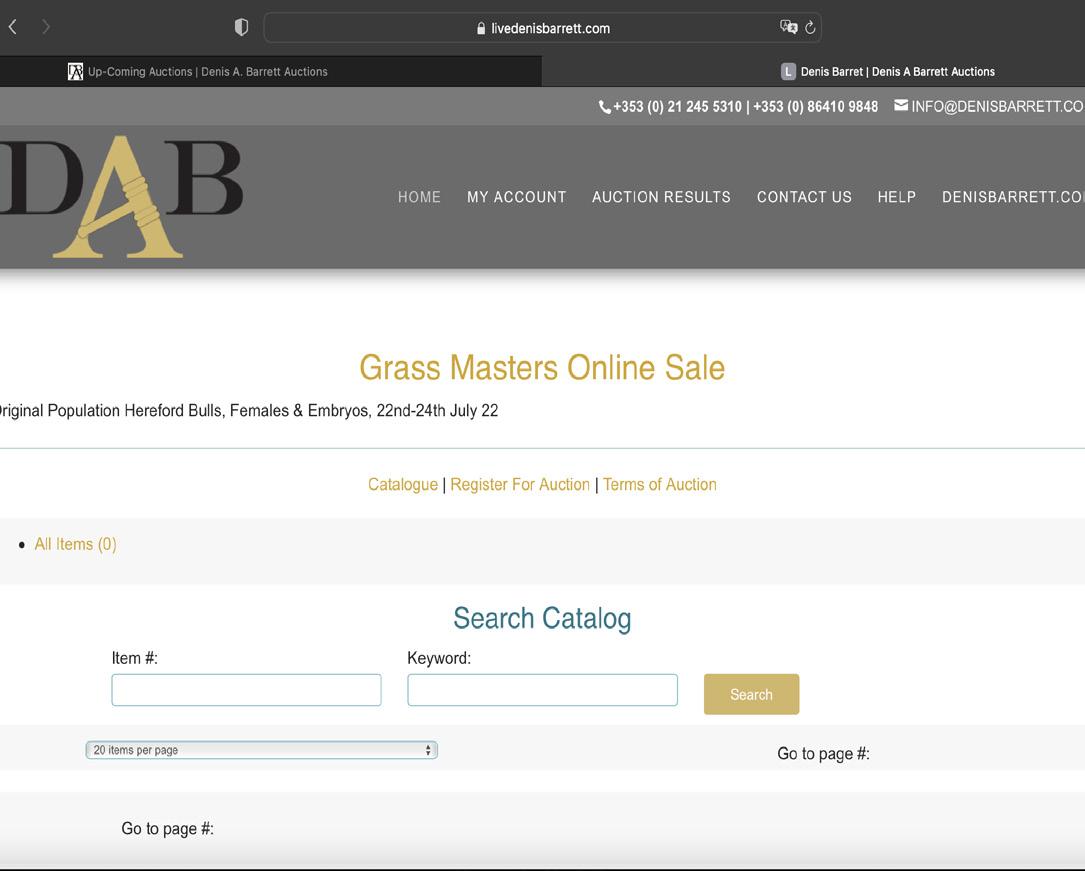This screenshot has height=871, width=1085.
Task: Open the privacy shield icon
Action: coord(241,28)
